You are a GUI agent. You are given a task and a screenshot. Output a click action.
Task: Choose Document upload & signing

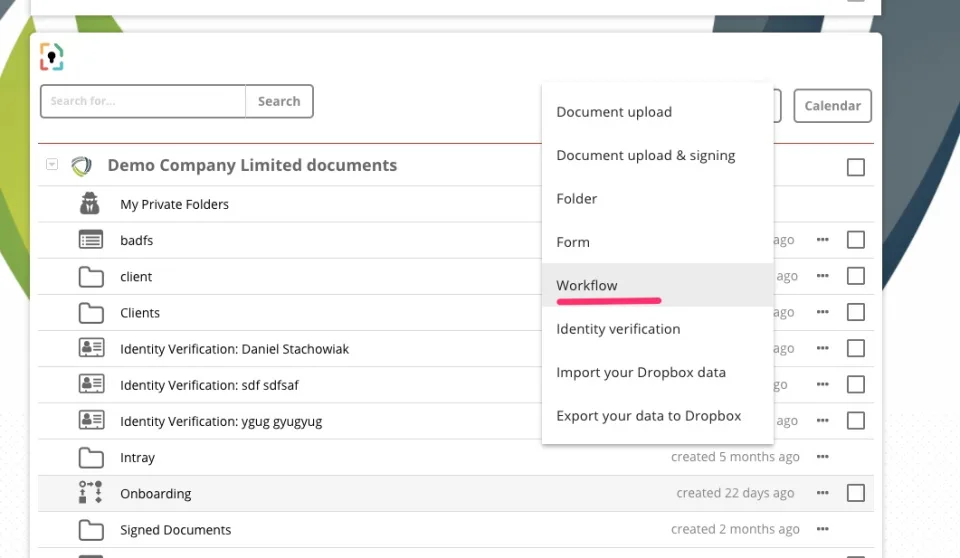click(x=658, y=156)
